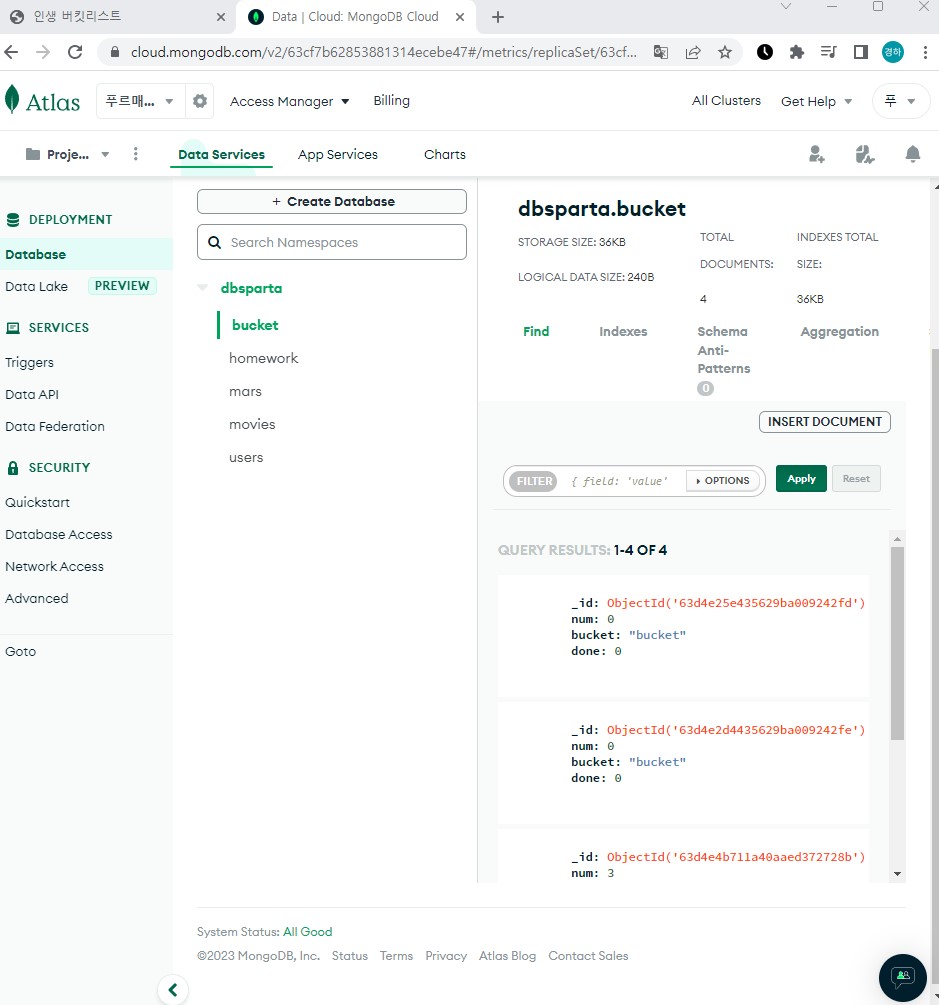Click the query results scrollbar
The width and height of the screenshot is (939, 1005).
tap(897, 643)
